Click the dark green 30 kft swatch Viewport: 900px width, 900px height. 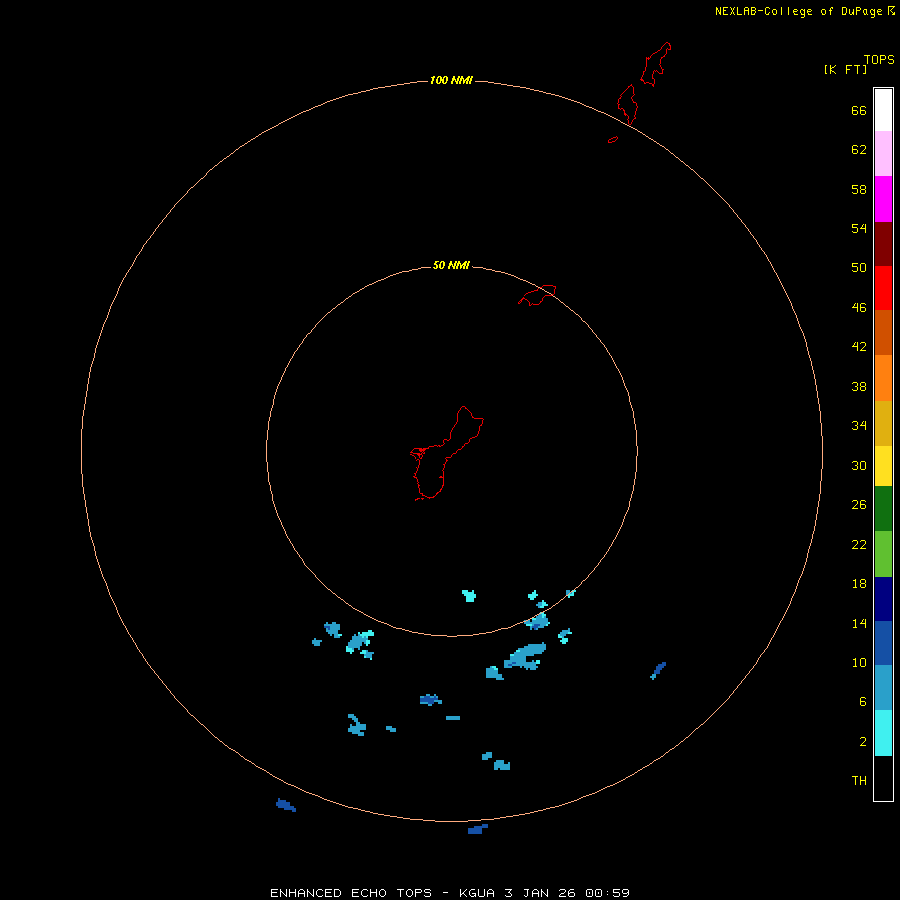883,509
